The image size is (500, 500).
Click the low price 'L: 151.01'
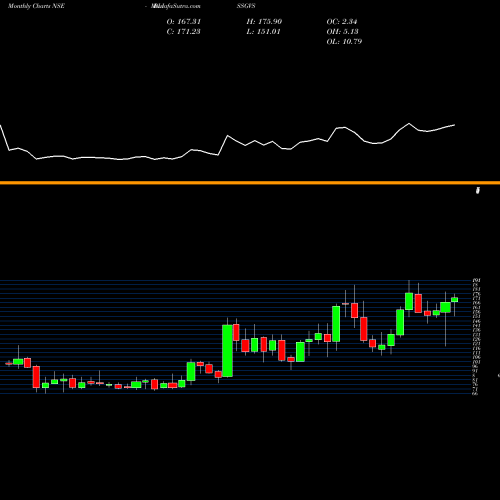tap(264, 32)
